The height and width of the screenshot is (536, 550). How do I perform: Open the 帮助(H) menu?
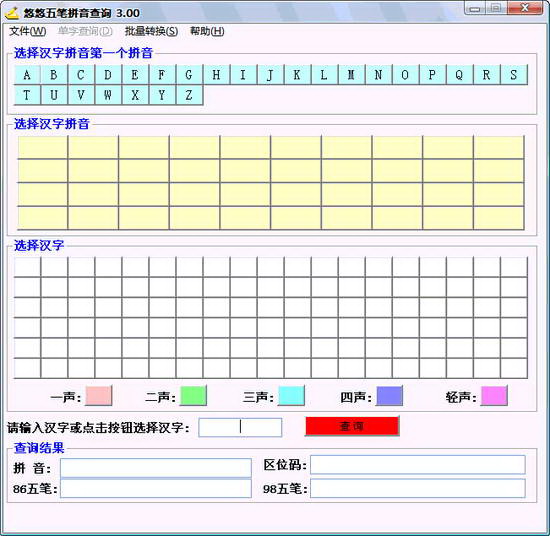point(207,32)
